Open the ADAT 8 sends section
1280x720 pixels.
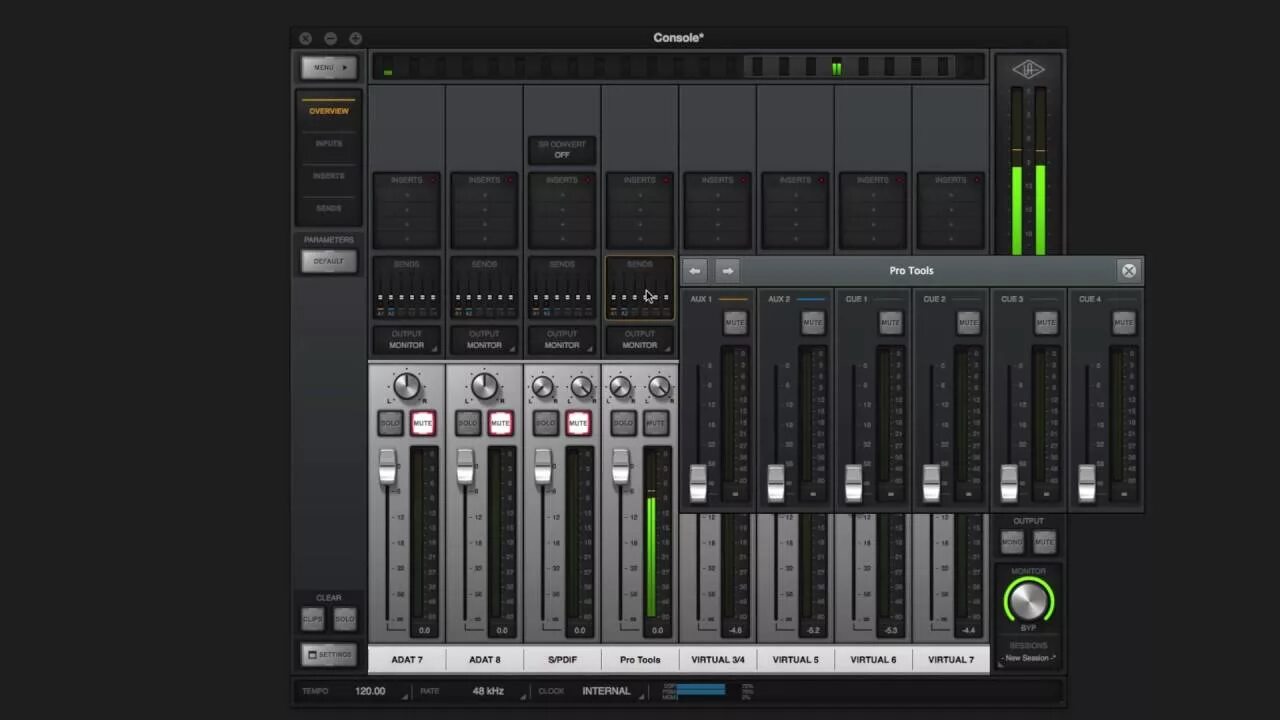(x=485, y=288)
